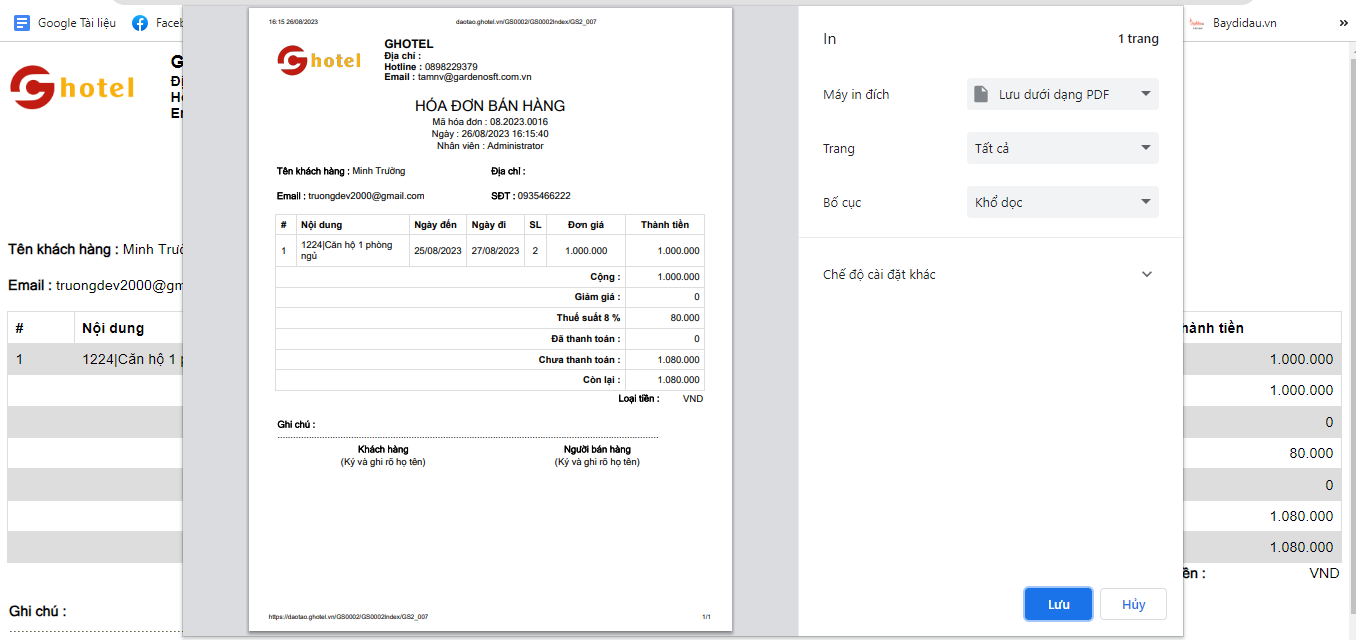The image size is (1356, 640).
Task: Click the 'VND' currency text on the background page
Action: (x=1324, y=574)
